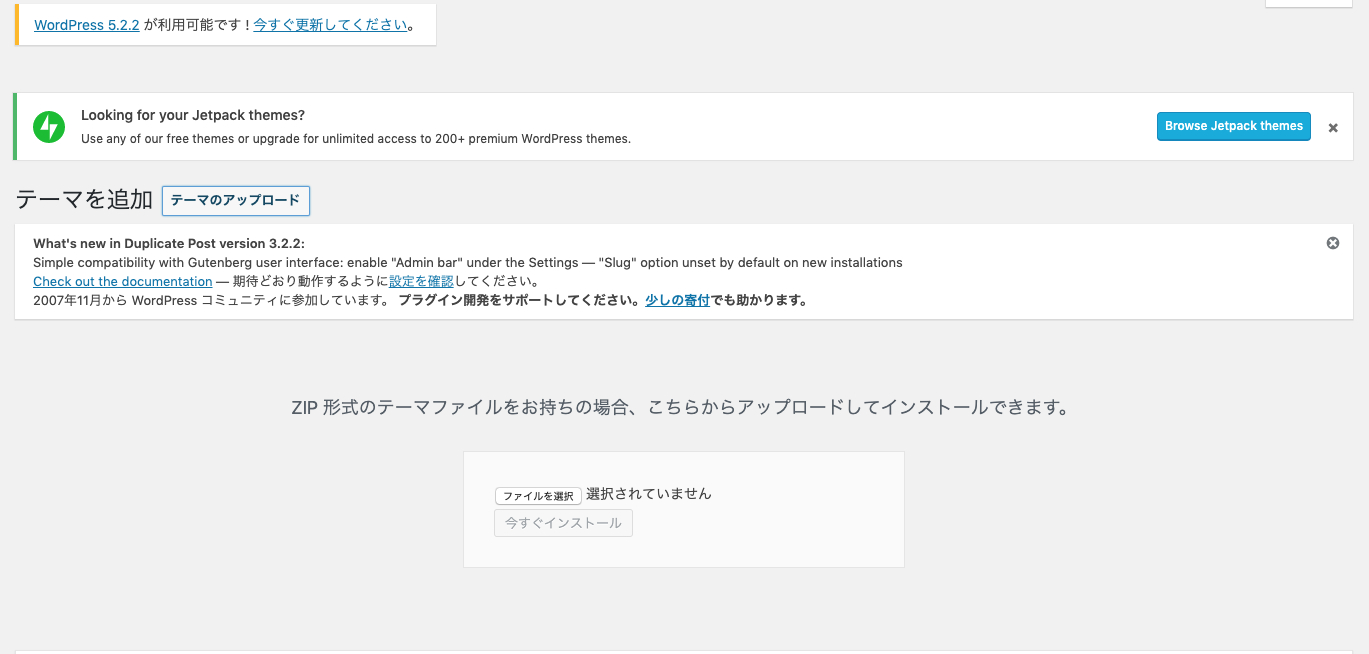The height and width of the screenshot is (654, 1369).
Task: Open the WordPress 5.2.2 link
Action: coord(86,25)
